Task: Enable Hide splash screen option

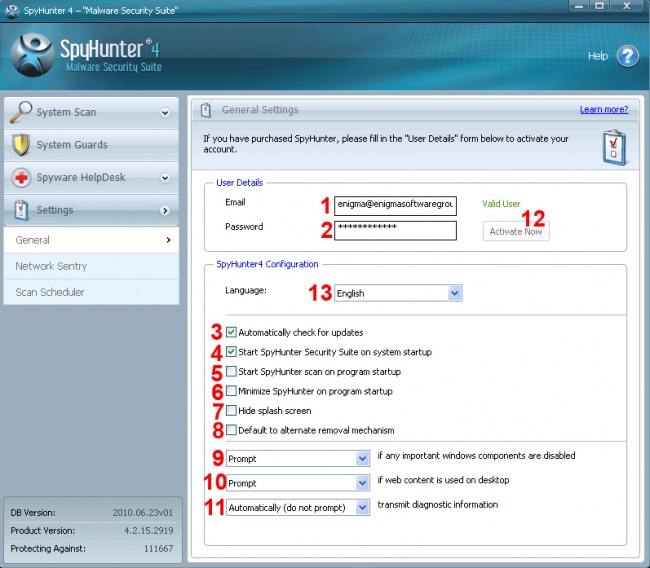Action: 232,411
